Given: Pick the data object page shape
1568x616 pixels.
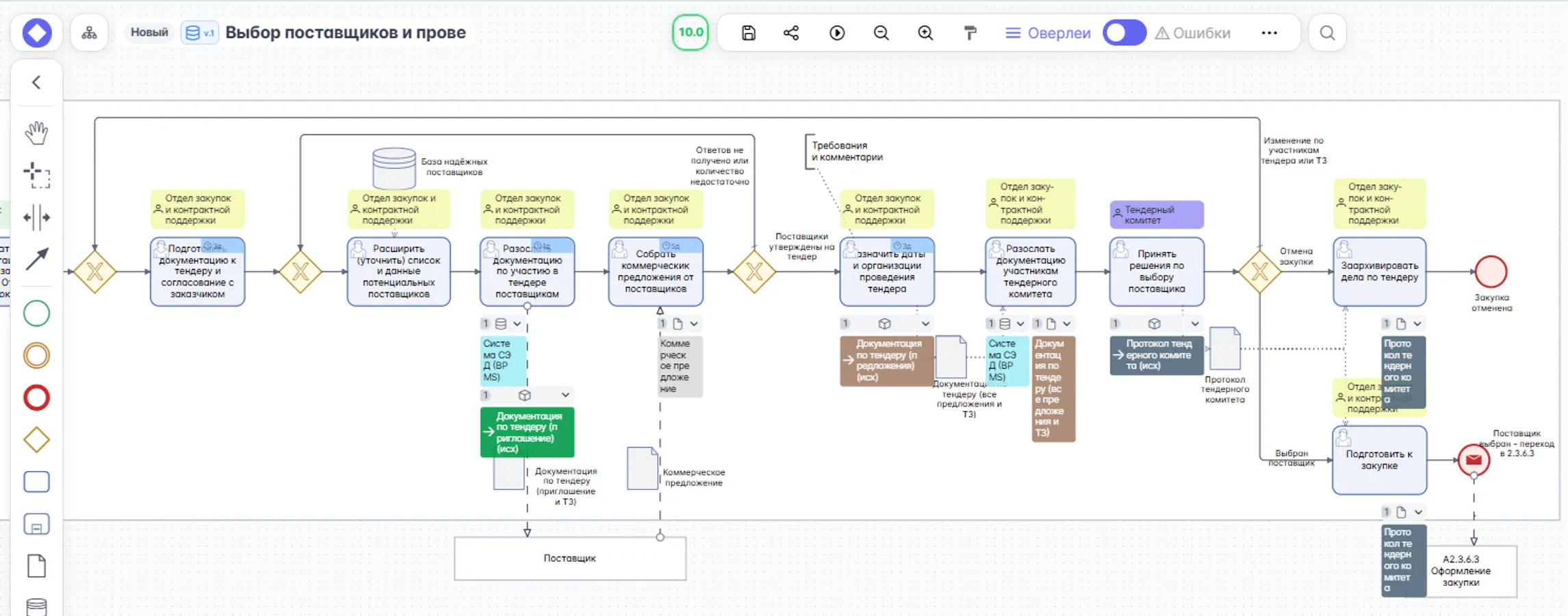Looking at the screenshot, I should [x=37, y=567].
